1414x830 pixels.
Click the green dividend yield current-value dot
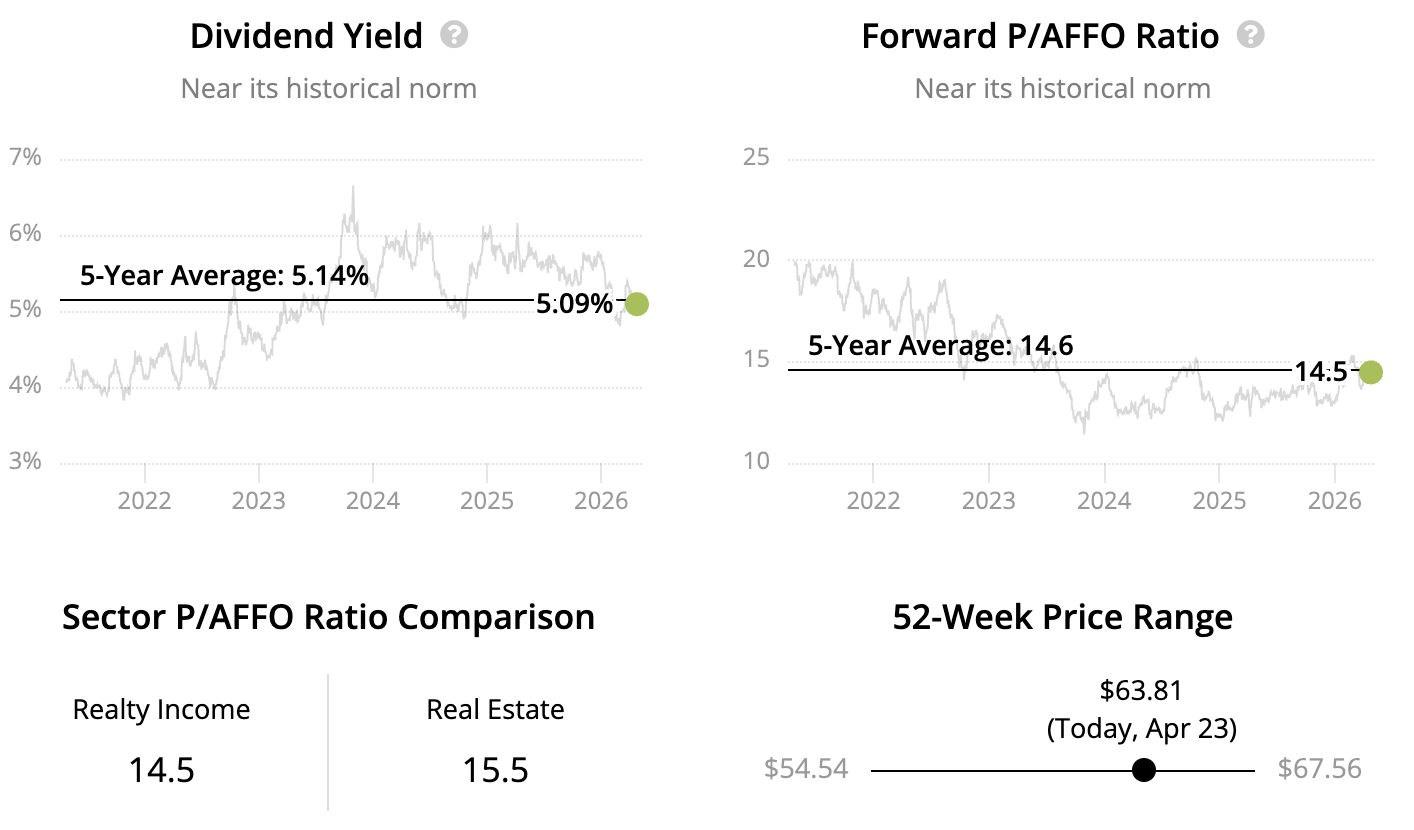coord(636,304)
